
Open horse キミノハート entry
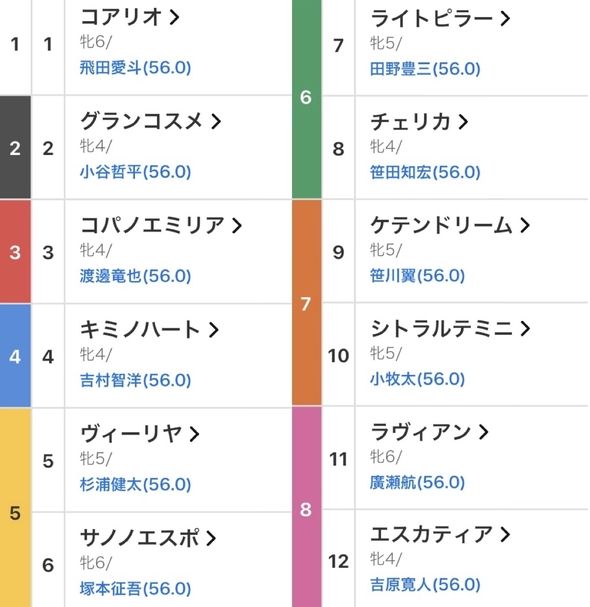tap(140, 330)
